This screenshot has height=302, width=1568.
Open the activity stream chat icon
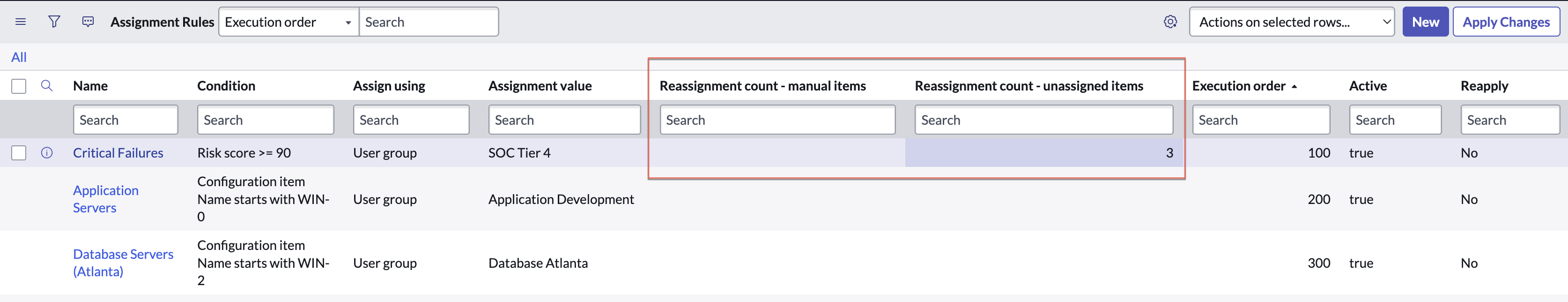tap(88, 22)
